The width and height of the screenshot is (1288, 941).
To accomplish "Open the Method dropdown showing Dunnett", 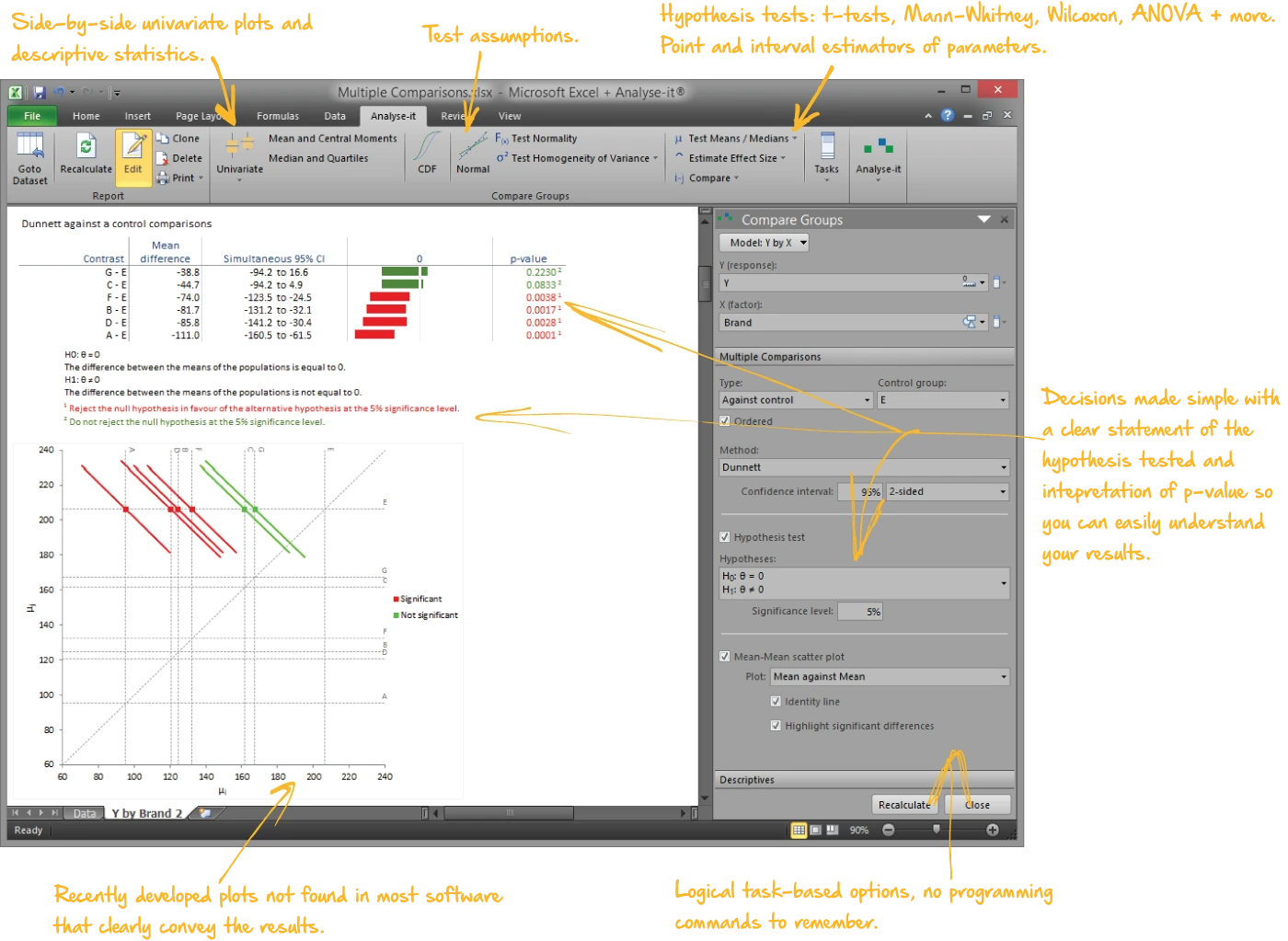I will (x=864, y=467).
